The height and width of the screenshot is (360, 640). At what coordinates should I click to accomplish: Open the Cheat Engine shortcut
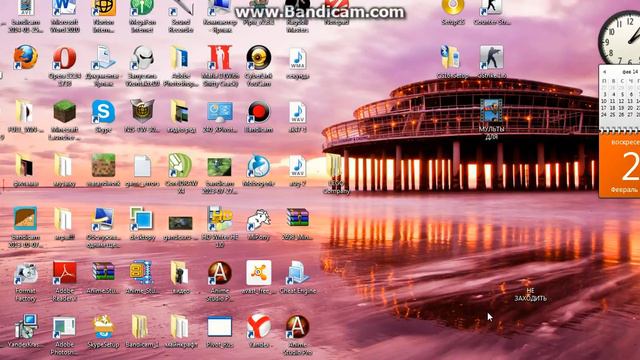click(298, 273)
